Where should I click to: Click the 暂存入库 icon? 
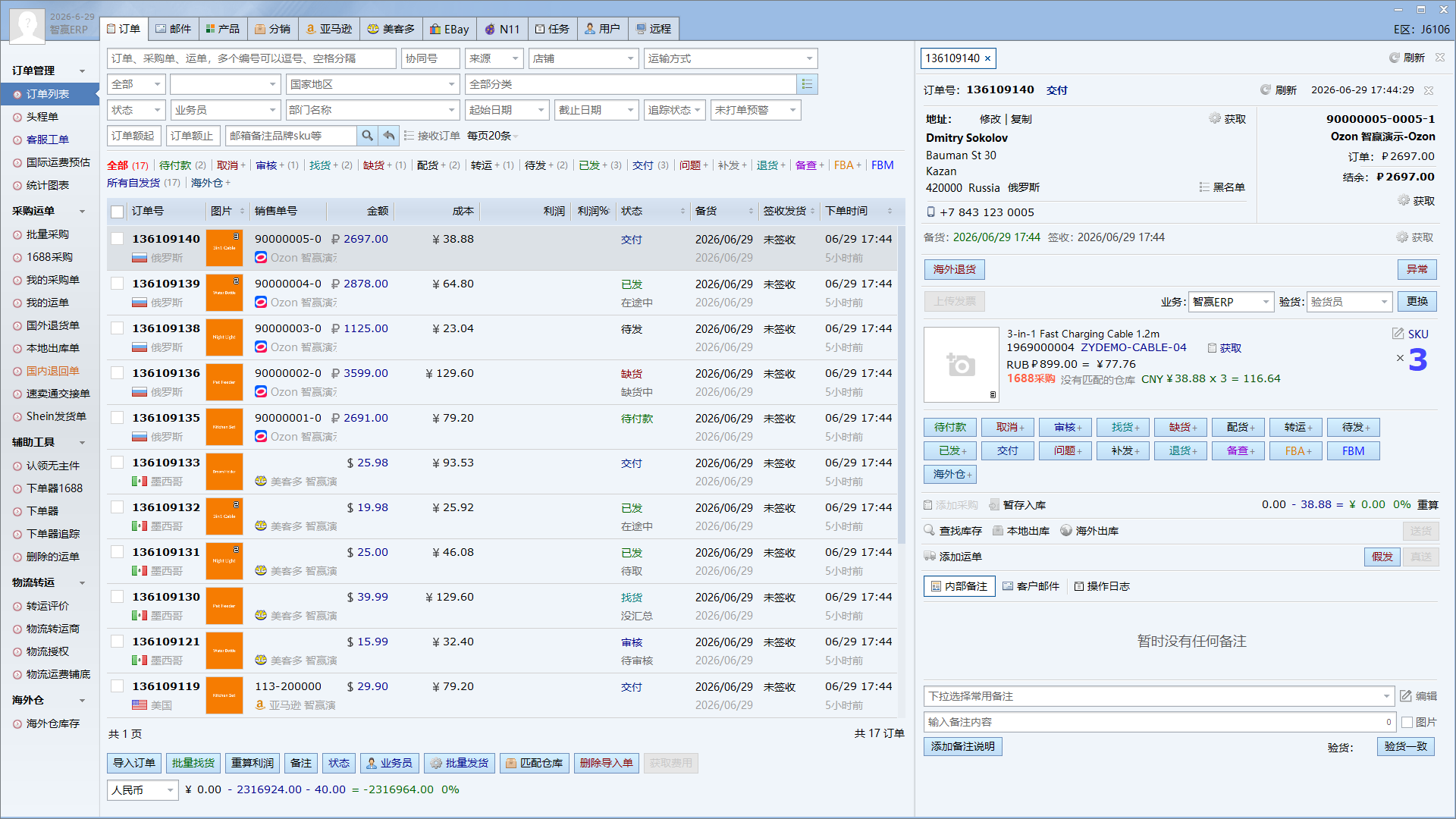(994, 505)
